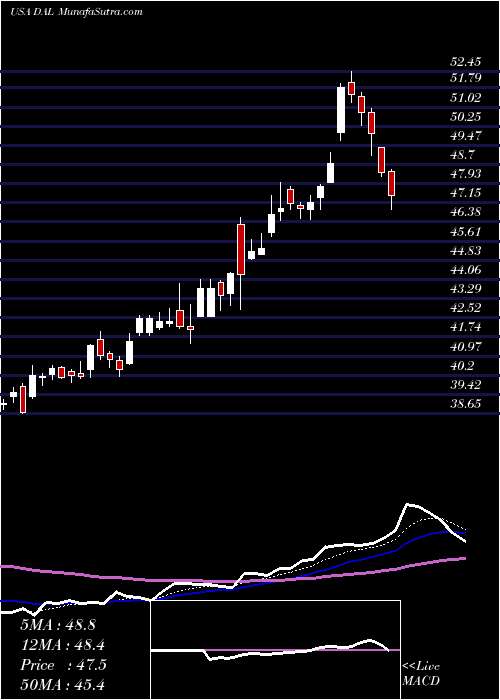Click the 41.74 price axis label
This screenshot has height=700, width=500.
466,327
